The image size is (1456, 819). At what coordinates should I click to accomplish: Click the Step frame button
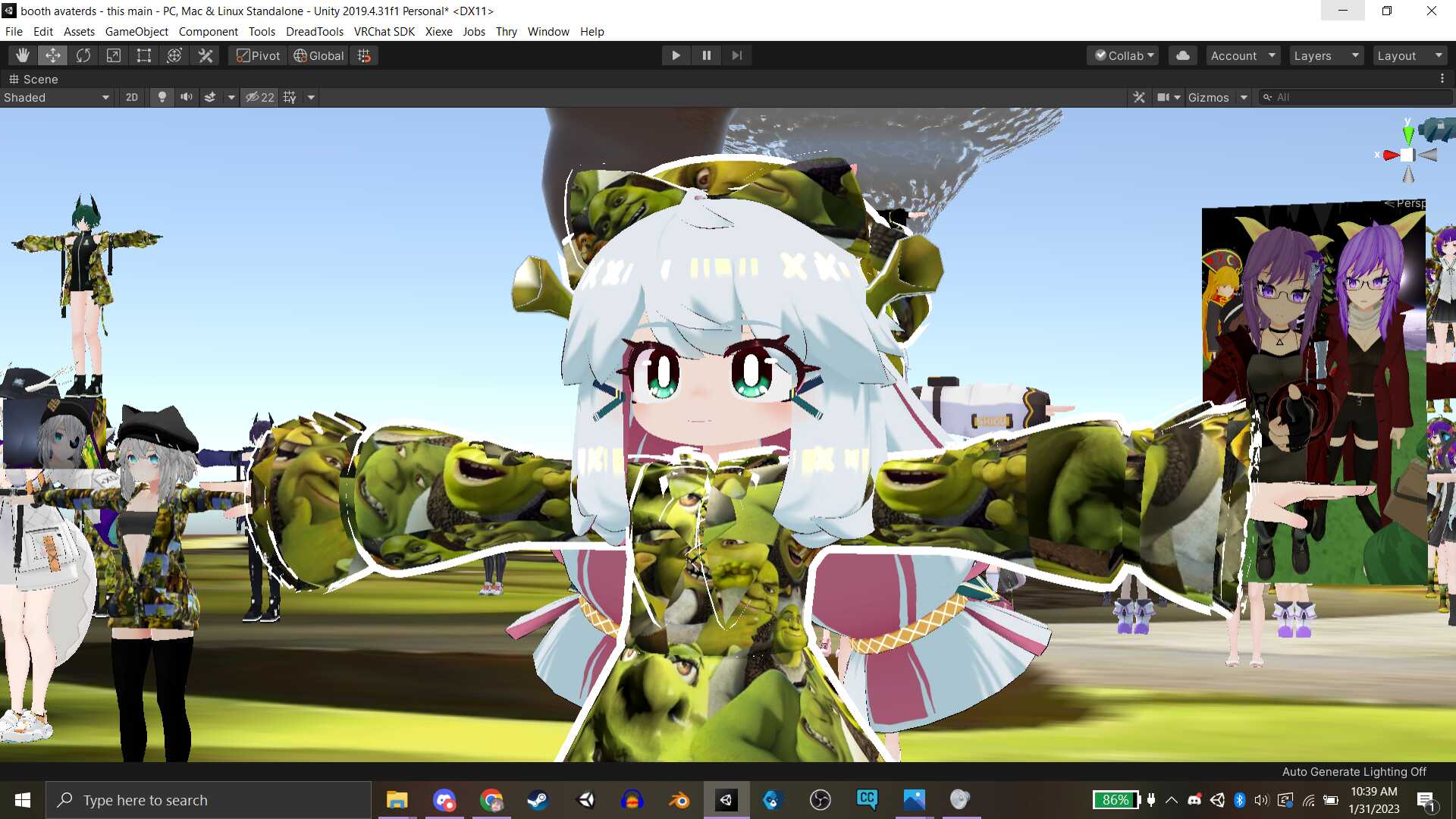pyautogui.click(x=736, y=55)
